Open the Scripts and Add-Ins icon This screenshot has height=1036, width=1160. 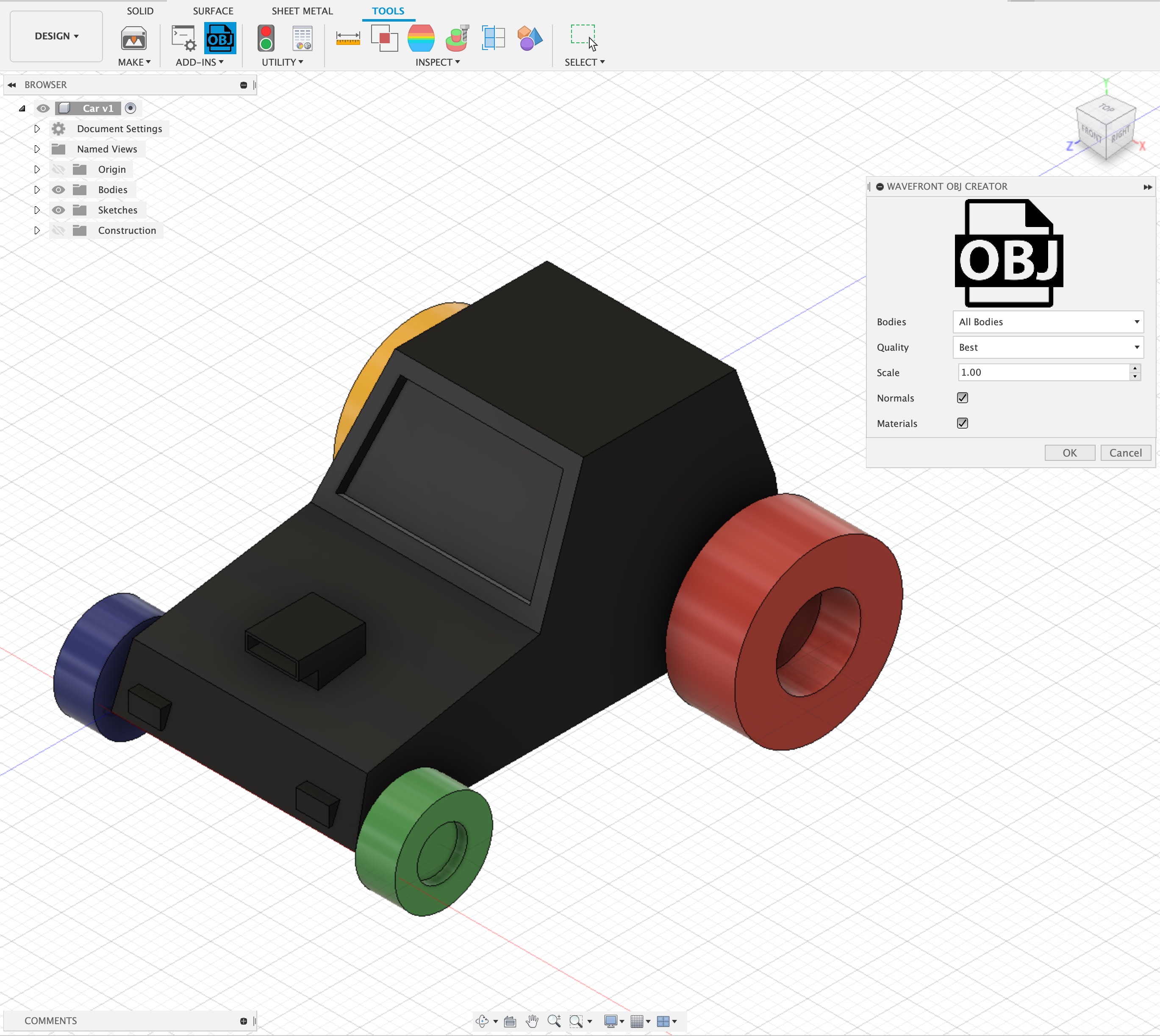point(183,38)
